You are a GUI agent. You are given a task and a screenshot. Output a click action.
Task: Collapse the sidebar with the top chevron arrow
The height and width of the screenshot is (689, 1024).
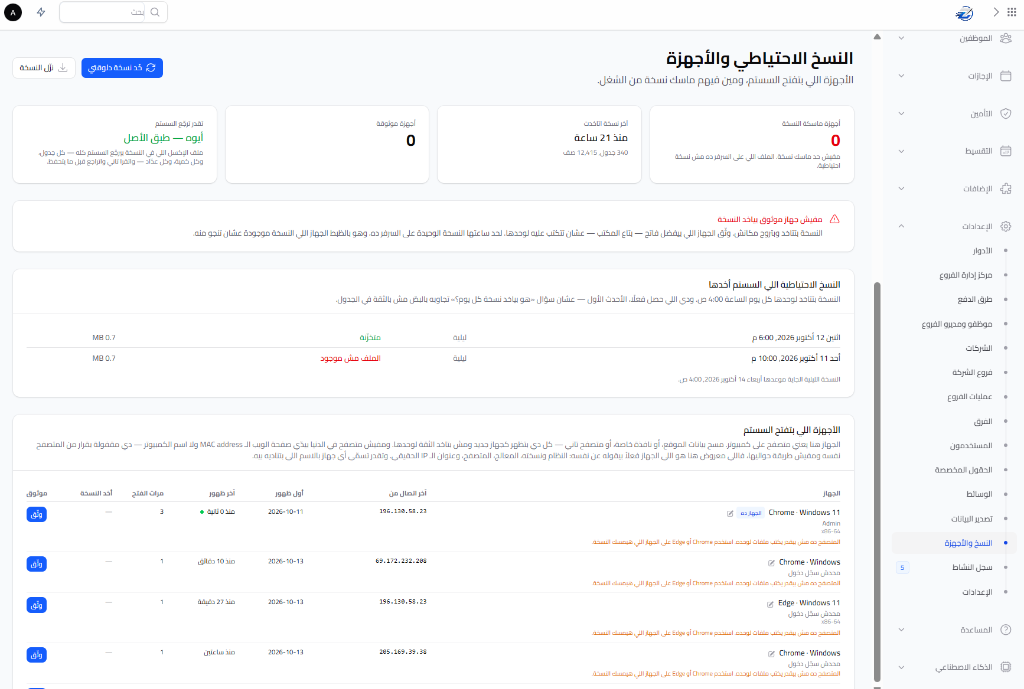tap(996, 12)
